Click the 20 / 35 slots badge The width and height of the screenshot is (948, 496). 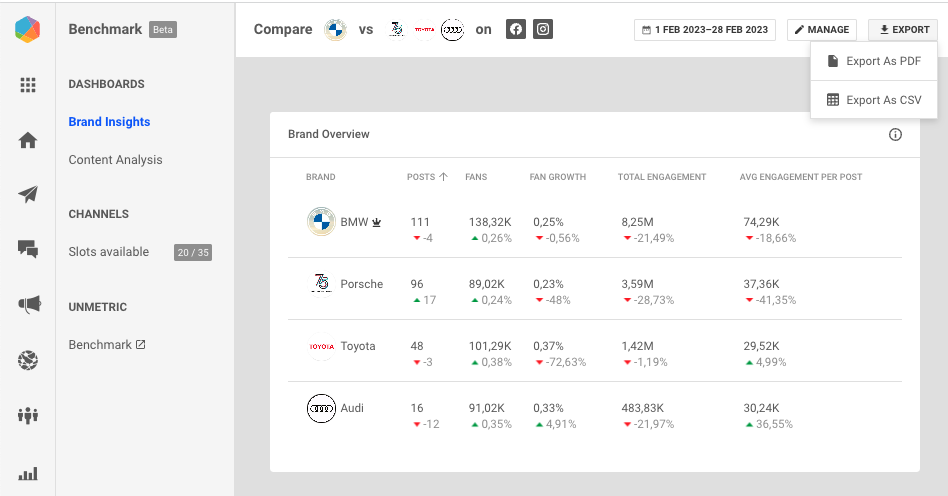point(193,252)
